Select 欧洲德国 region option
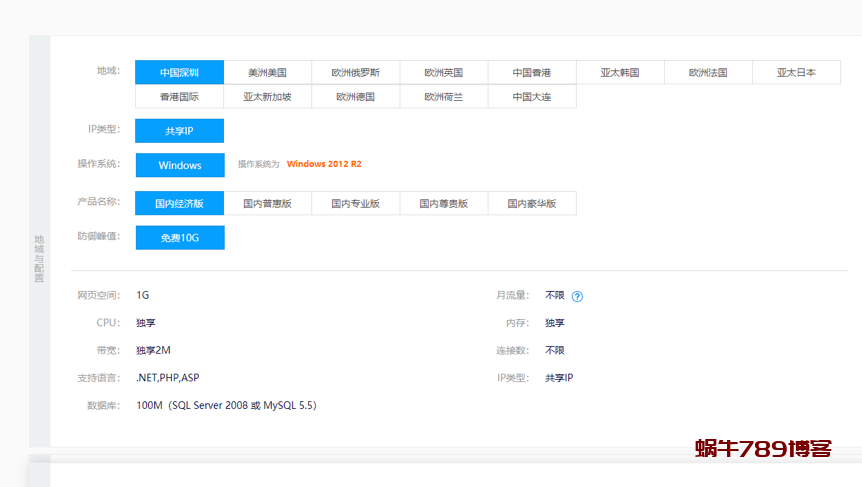Screen dimensions: 862x487 [x=355, y=97]
